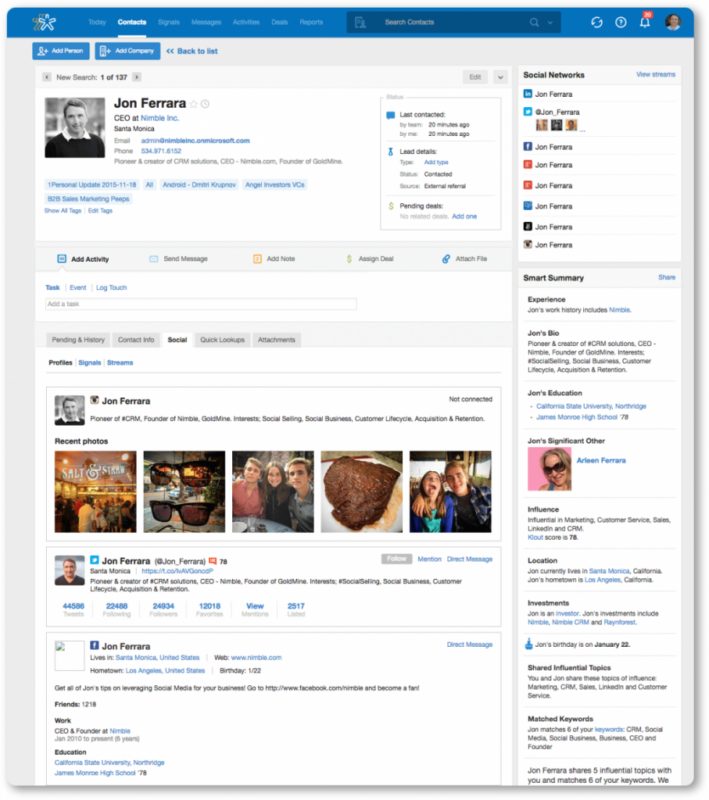The width and height of the screenshot is (709, 800).
Task: Click the sync refresh icon in header
Action: pyautogui.click(x=597, y=22)
